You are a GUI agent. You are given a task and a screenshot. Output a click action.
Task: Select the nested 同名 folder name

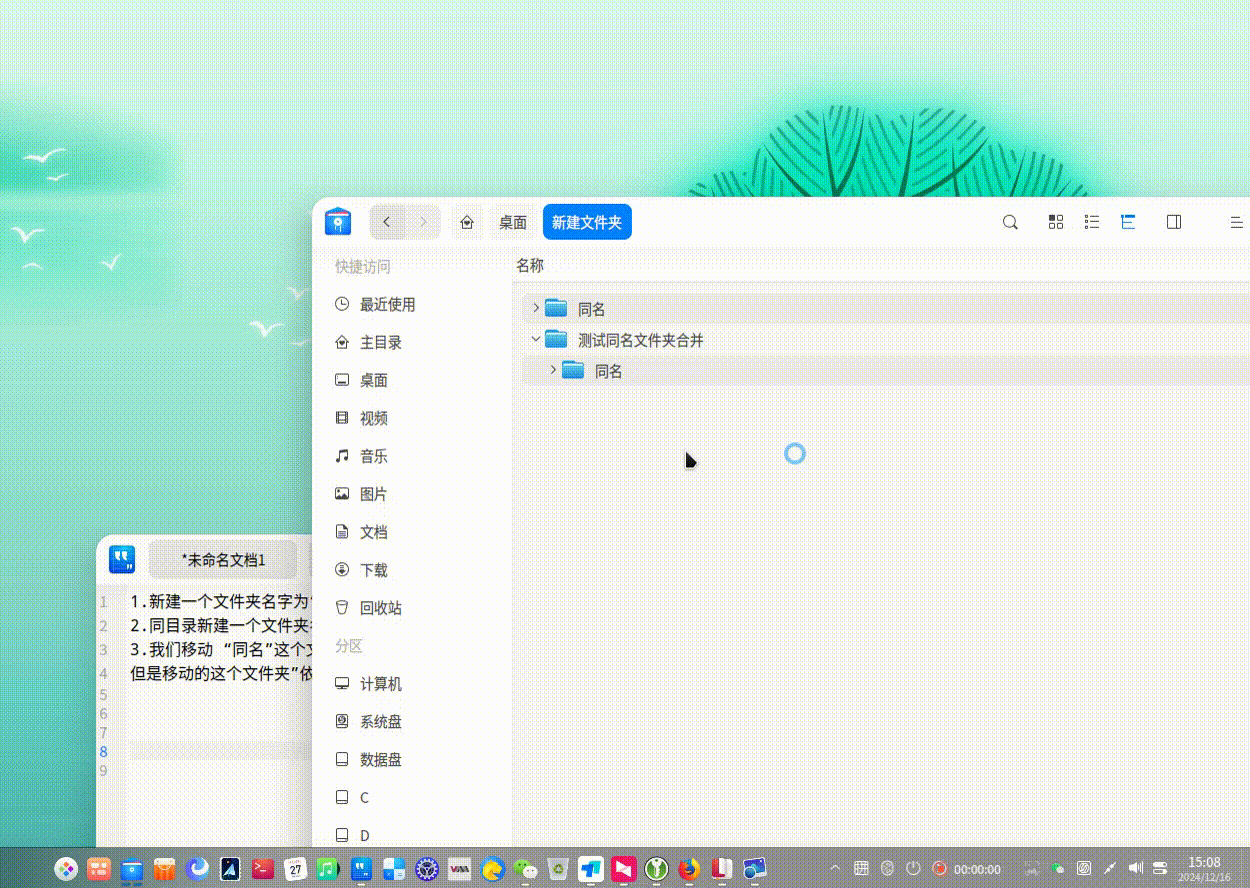(x=609, y=371)
